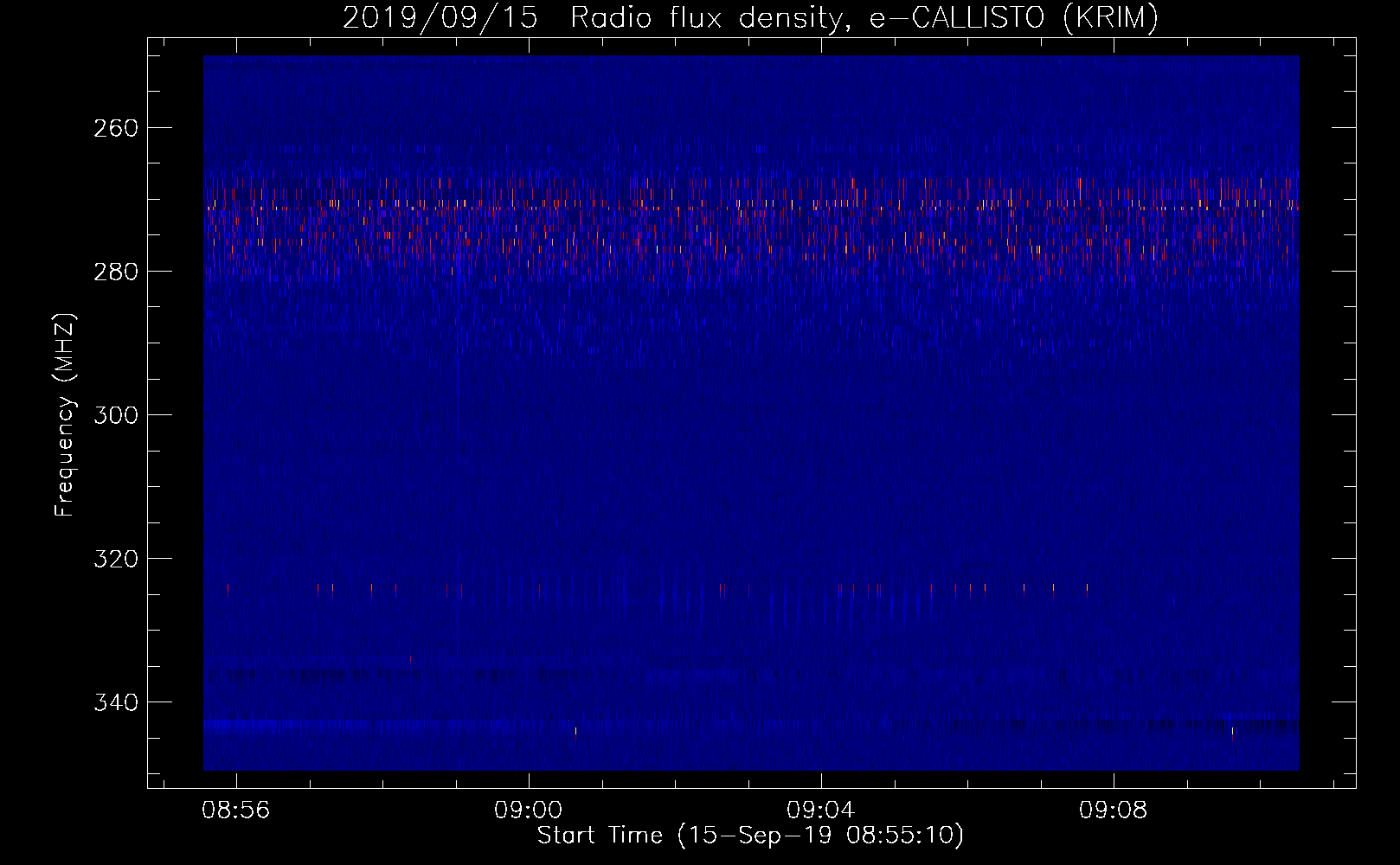This screenshot has height=865, width=1400.
Task: Select the Frequency (MHZ) axis label
Action: 65,414
